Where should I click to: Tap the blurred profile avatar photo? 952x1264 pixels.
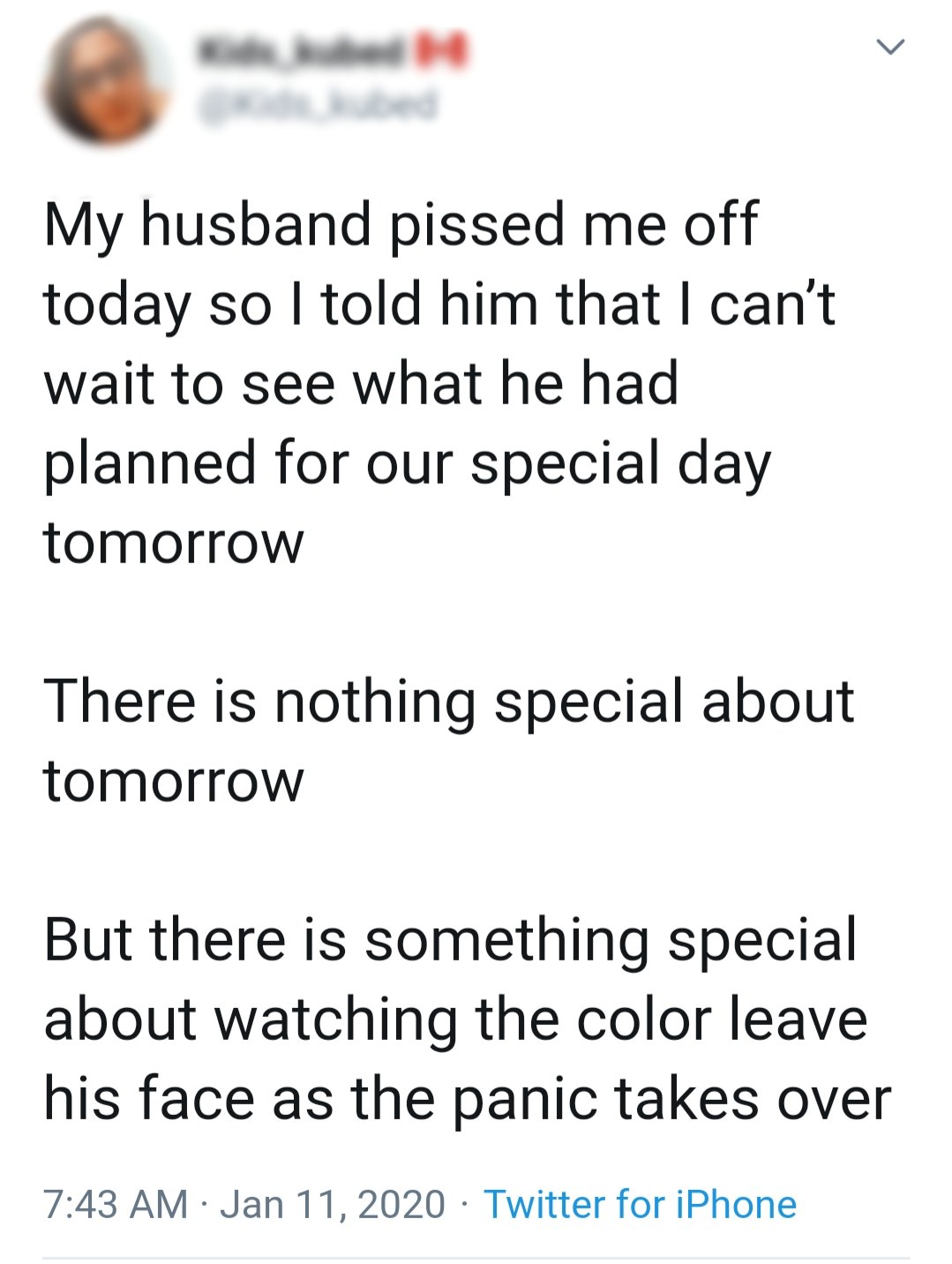(107, 81)
